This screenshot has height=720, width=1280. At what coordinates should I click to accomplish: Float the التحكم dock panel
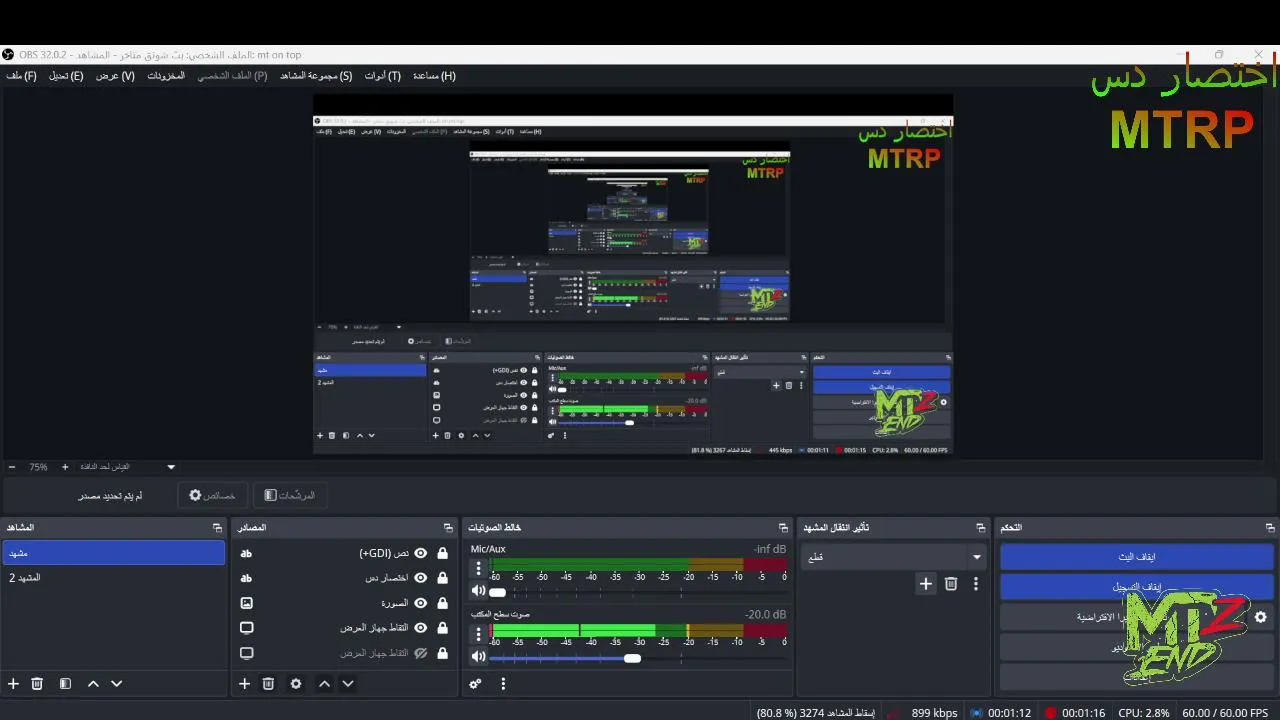click(1270, 527)
